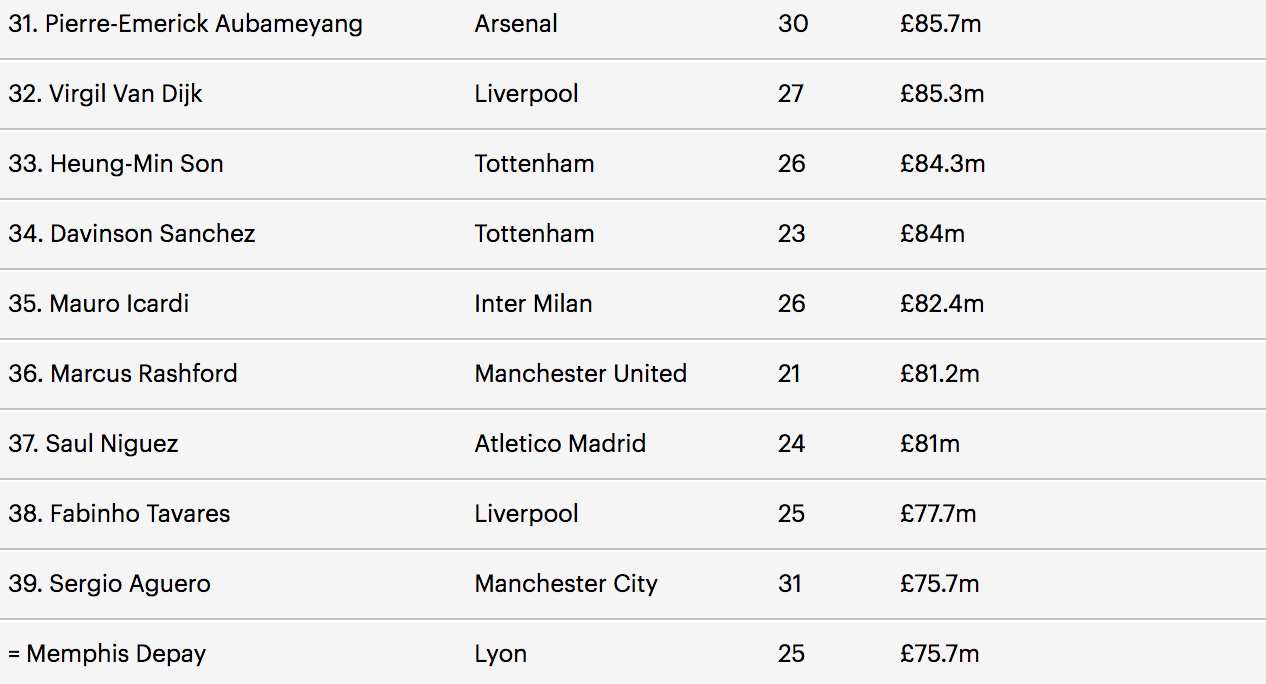Select the Marcus Rashford name cell

tap(122, 374)
